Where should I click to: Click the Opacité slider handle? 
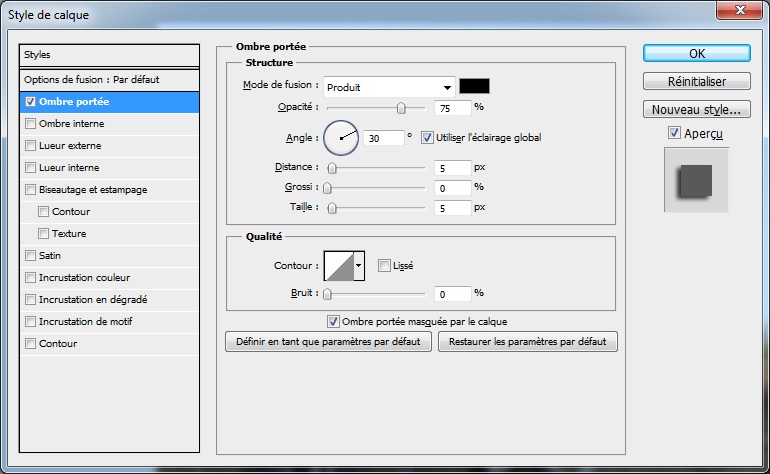[x=401, y=107]
